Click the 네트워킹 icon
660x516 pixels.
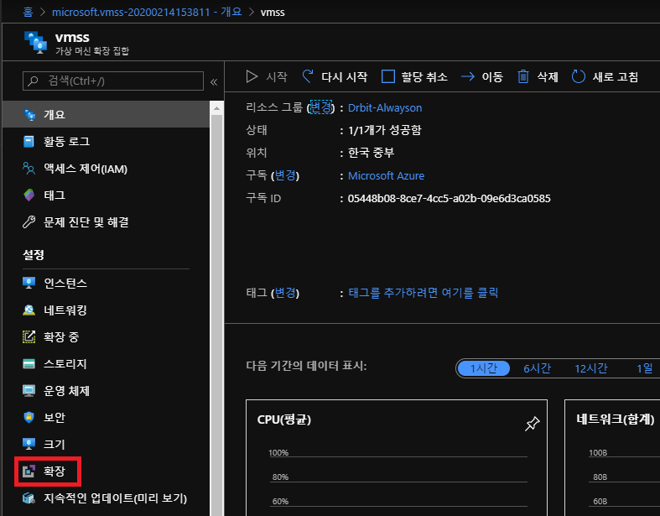[x=29, y=310]
